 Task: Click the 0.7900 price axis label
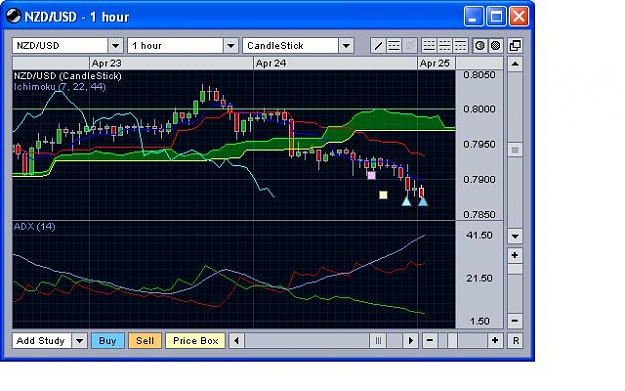[x=479, y=179]
